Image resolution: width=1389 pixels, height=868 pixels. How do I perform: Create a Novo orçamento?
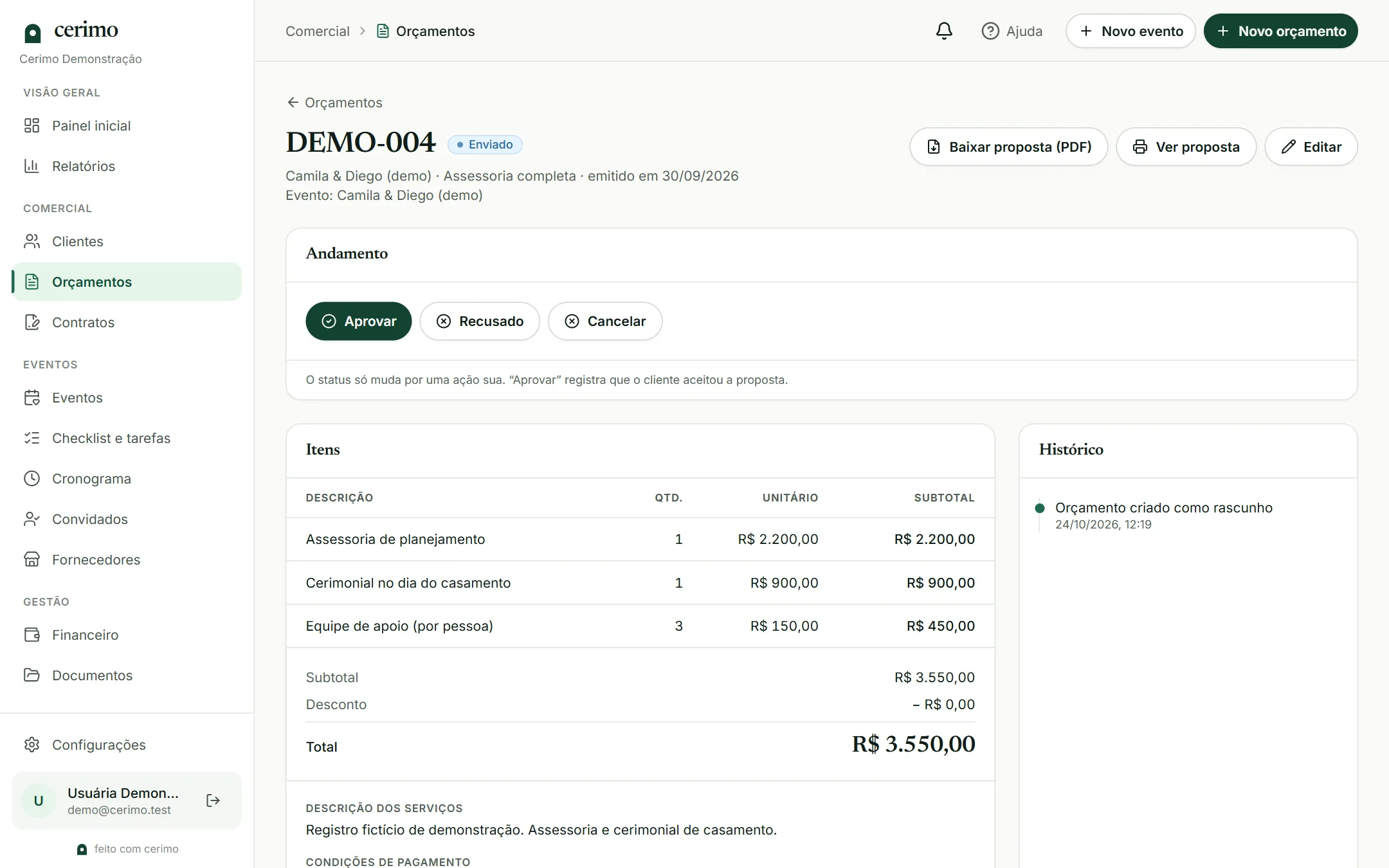click(1281, 31)
